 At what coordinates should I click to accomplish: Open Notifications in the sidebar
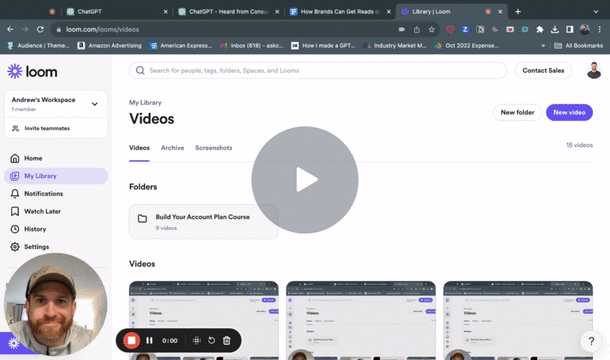[56, 193]
